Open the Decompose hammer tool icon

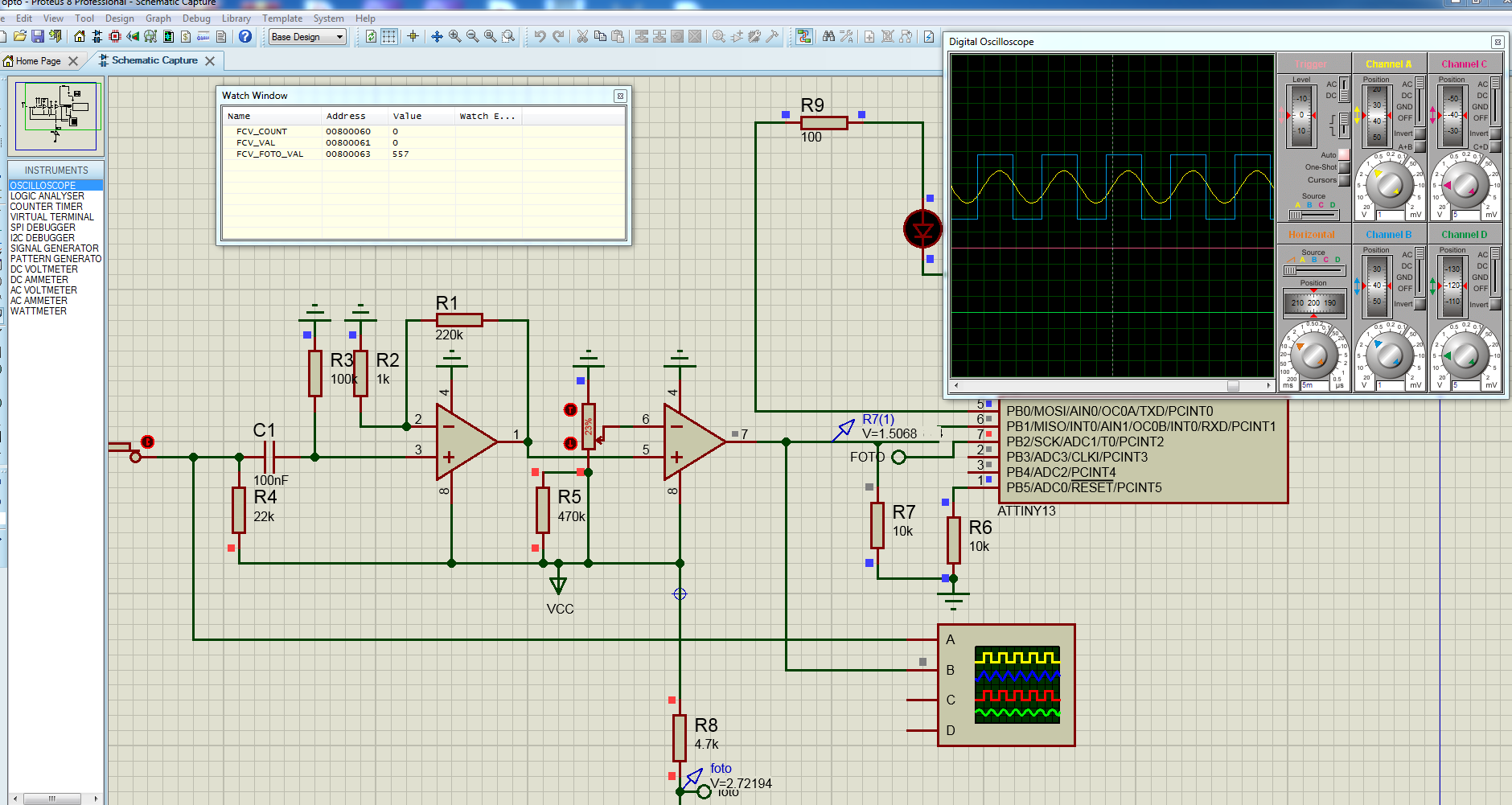click(772, 36)
